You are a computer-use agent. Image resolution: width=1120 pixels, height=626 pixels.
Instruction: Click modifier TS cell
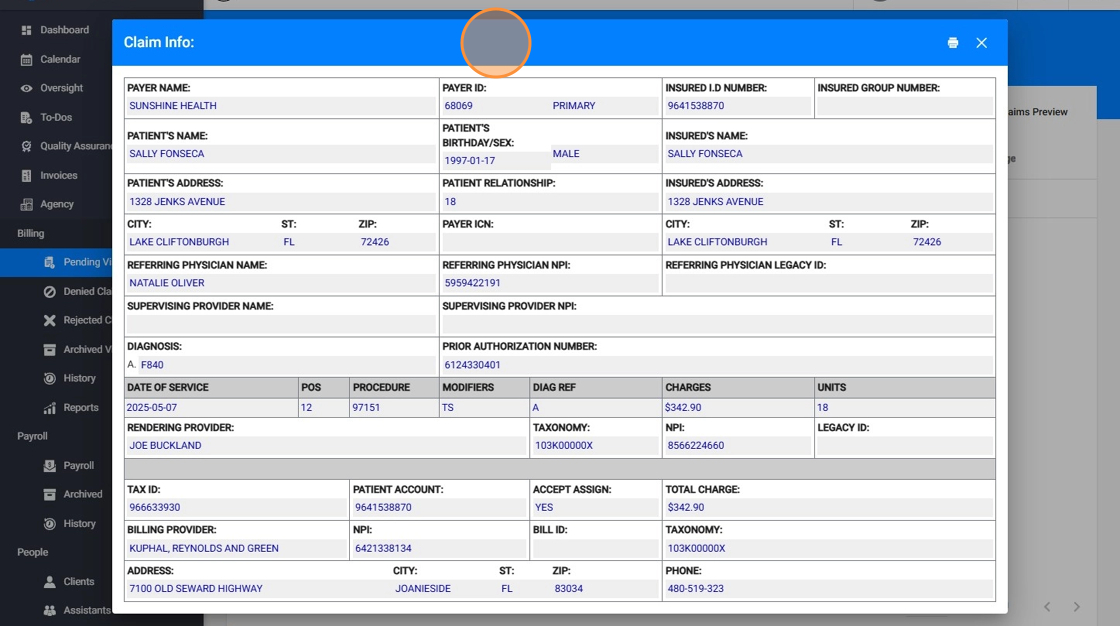484,407
